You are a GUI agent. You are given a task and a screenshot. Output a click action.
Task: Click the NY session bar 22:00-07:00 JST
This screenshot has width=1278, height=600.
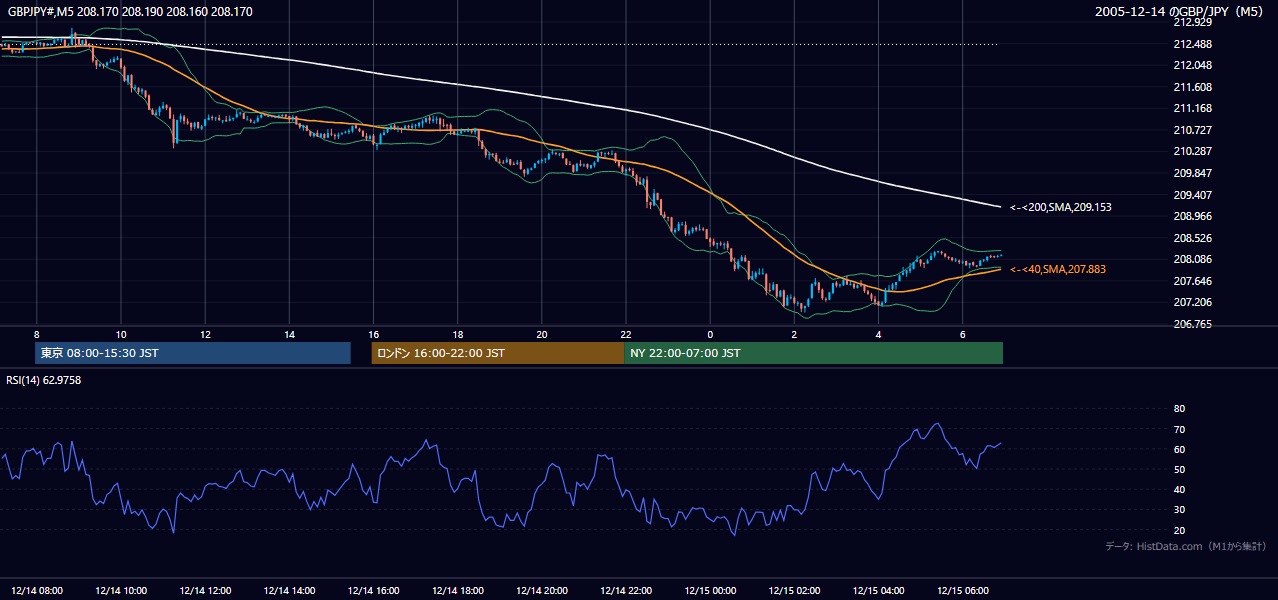point(813,353)
